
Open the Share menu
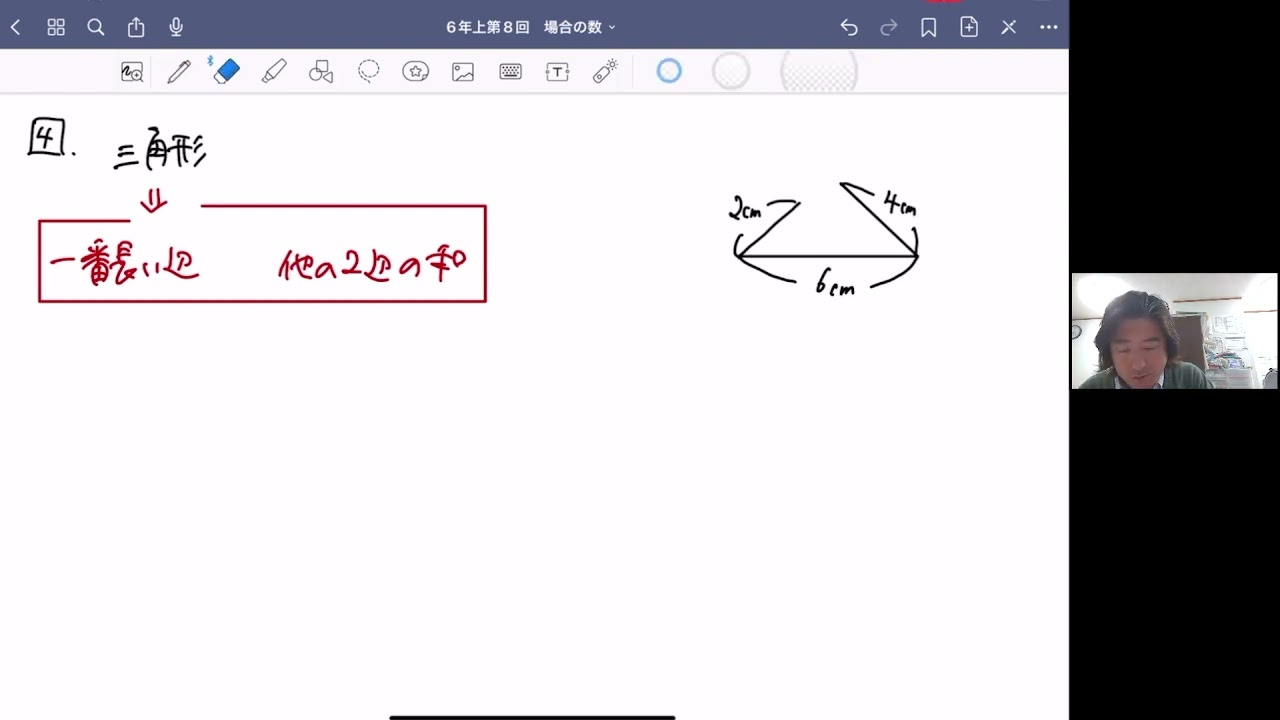coord(136,27)
